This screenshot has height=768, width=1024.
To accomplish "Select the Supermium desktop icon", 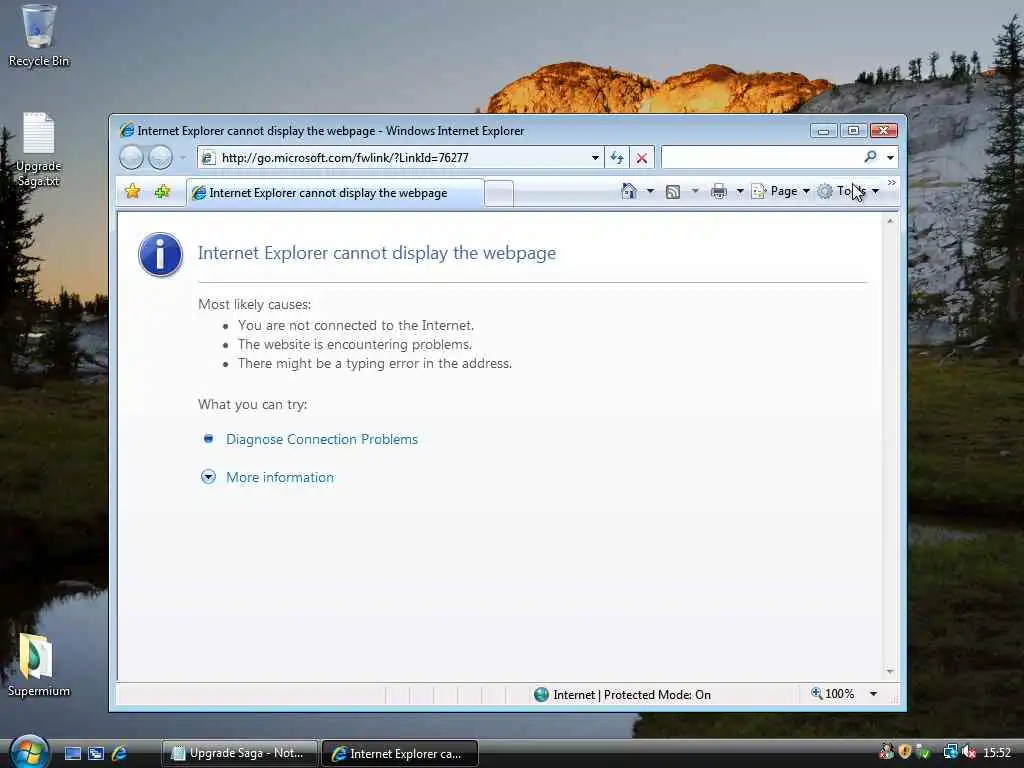I will click(39, 665).
